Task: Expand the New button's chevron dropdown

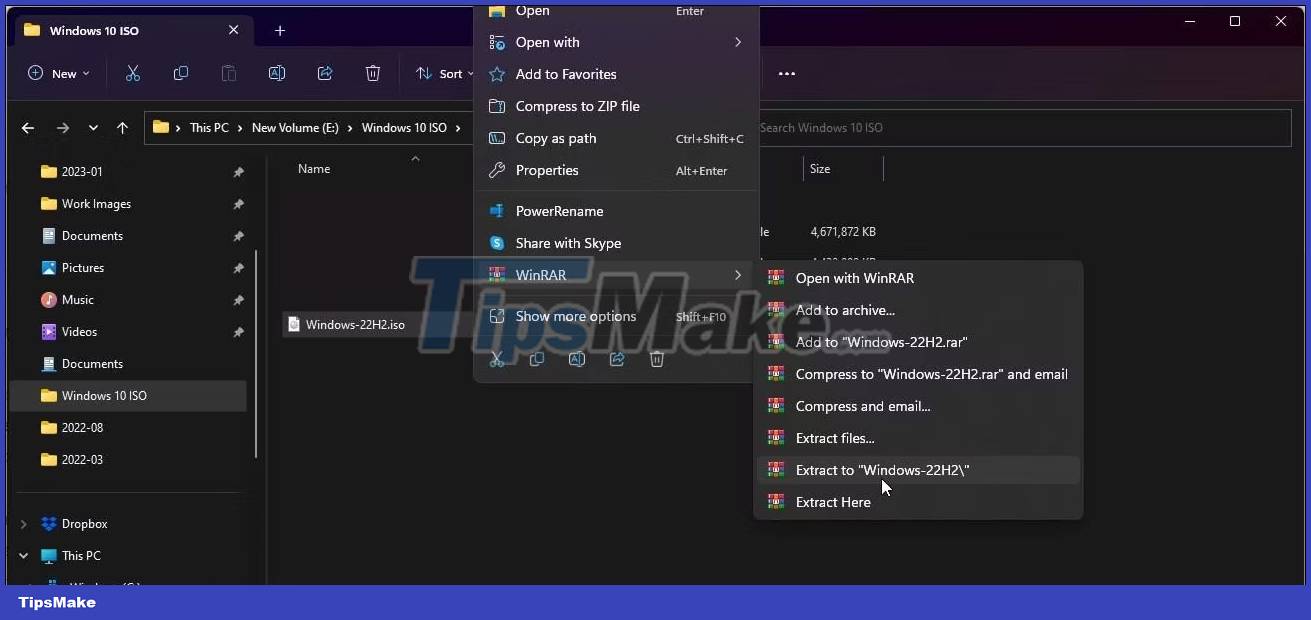Action: 85,73
